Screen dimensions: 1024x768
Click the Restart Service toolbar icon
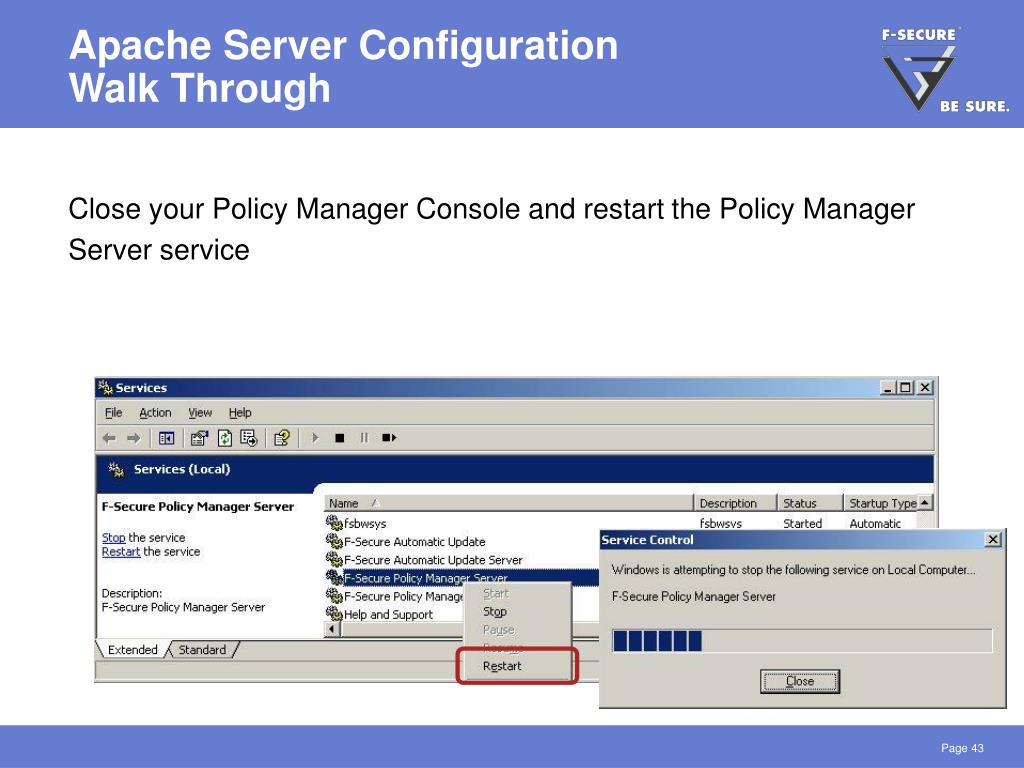click(389, 438)
